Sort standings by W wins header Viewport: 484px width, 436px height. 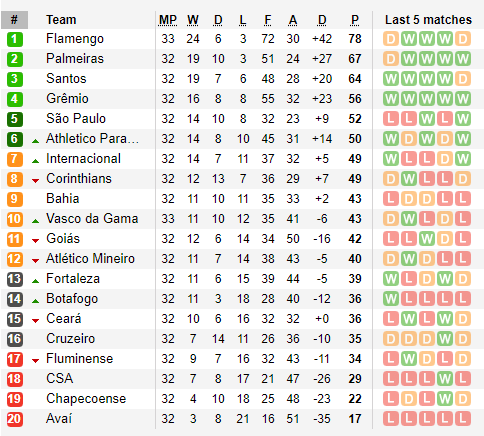point(193,20)
